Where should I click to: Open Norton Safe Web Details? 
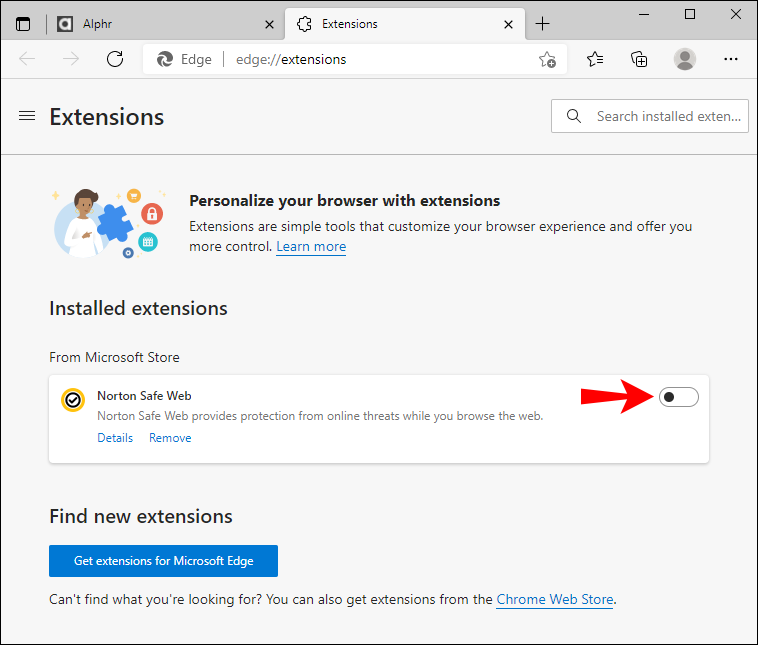click(x=115, y=438)
